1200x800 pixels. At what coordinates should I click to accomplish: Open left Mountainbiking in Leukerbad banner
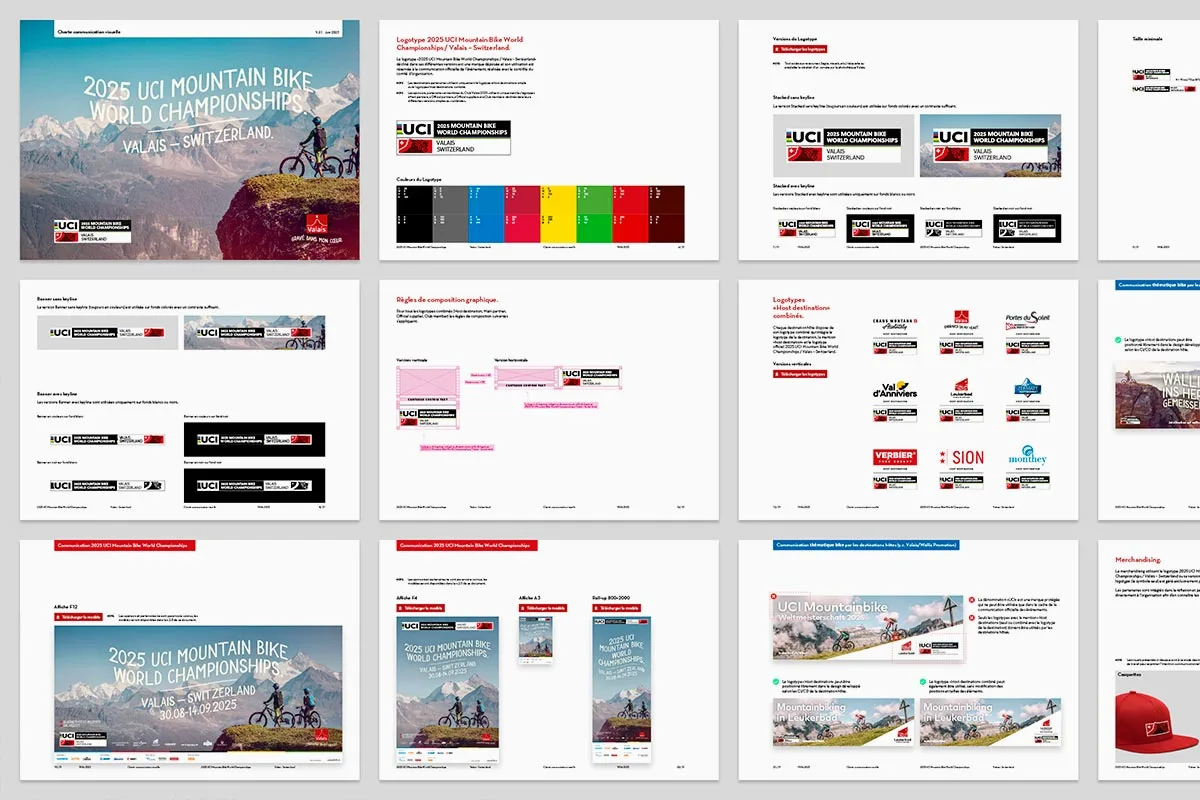844,723
